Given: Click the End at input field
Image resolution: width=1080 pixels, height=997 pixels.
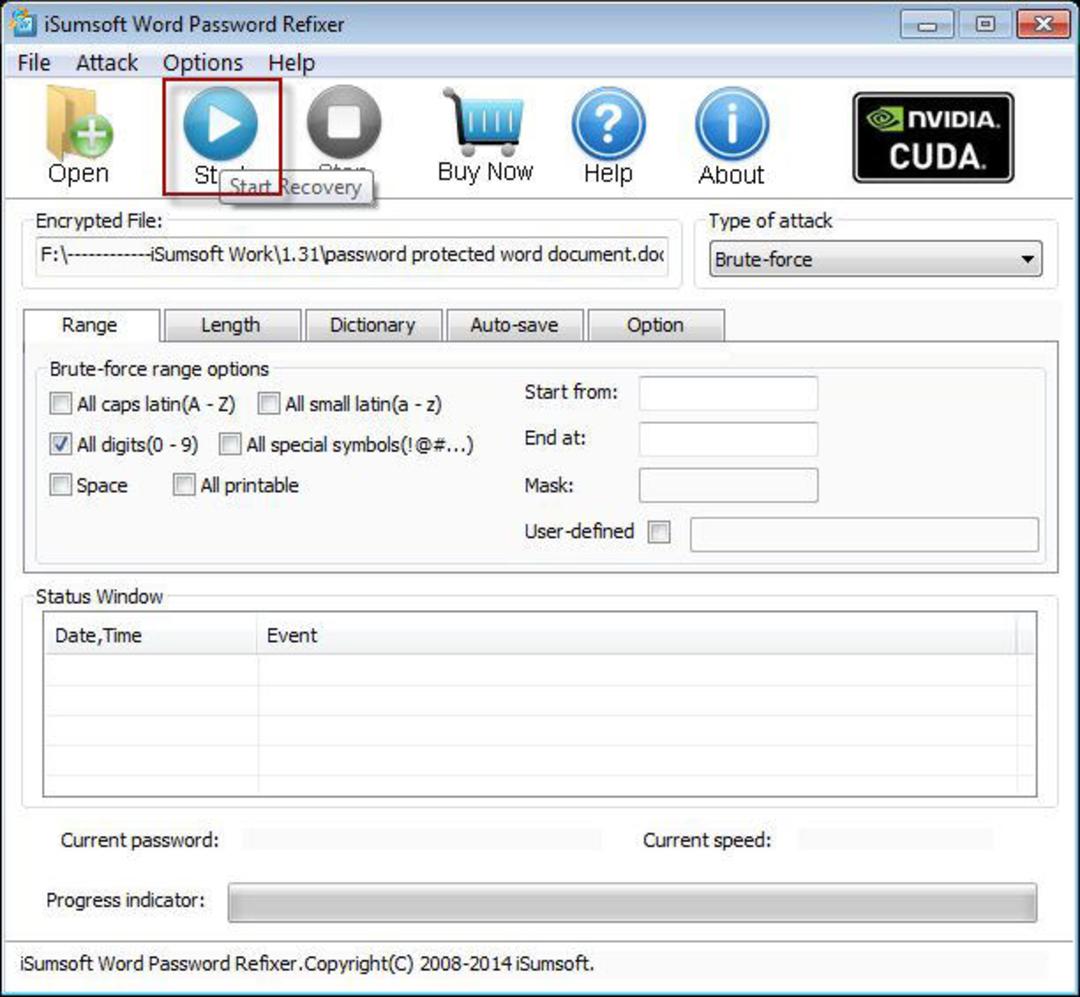Looking at the screenshot, I should [x=729, y=439].
